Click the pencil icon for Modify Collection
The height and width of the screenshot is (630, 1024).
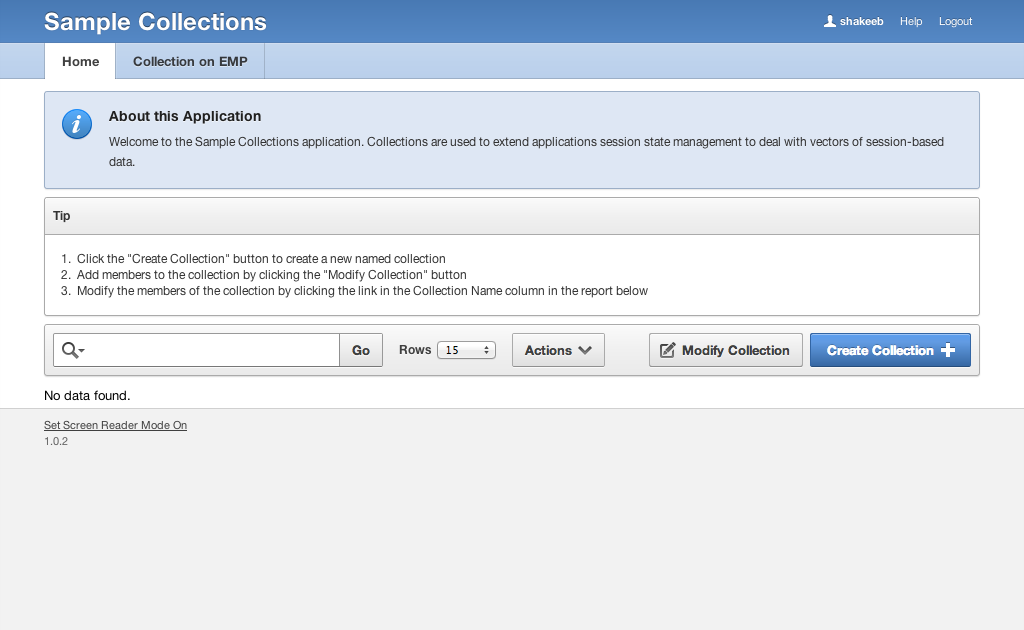point(667,350)
